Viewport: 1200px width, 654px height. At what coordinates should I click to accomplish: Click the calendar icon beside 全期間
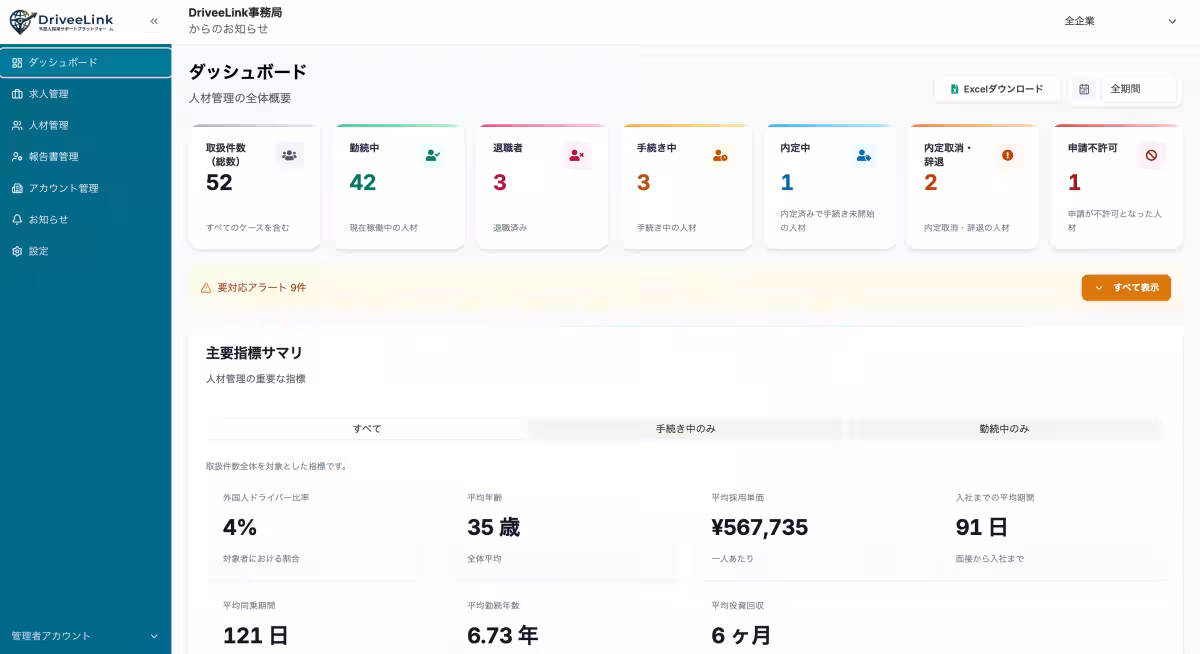click(1084, 89)
